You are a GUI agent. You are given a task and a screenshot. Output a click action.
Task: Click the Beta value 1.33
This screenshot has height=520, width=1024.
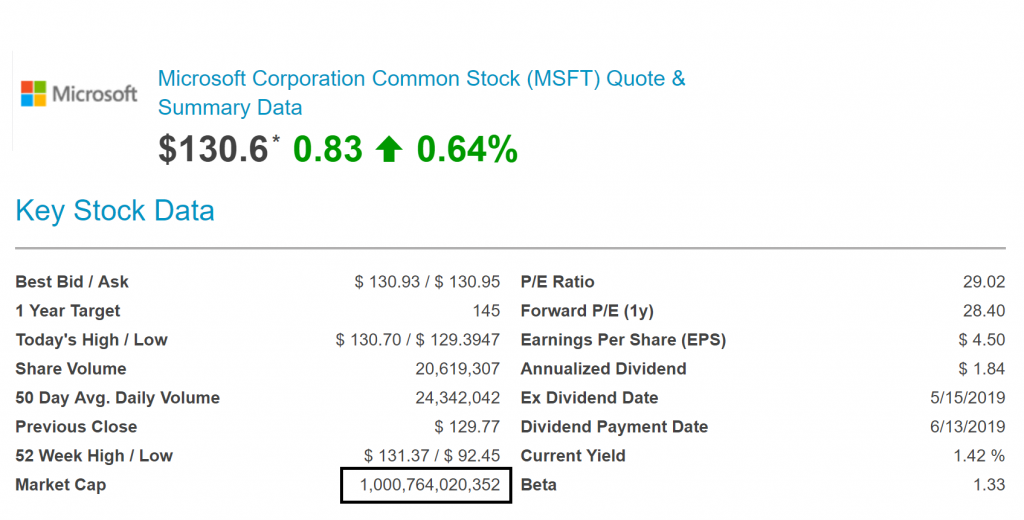(988, 485)
